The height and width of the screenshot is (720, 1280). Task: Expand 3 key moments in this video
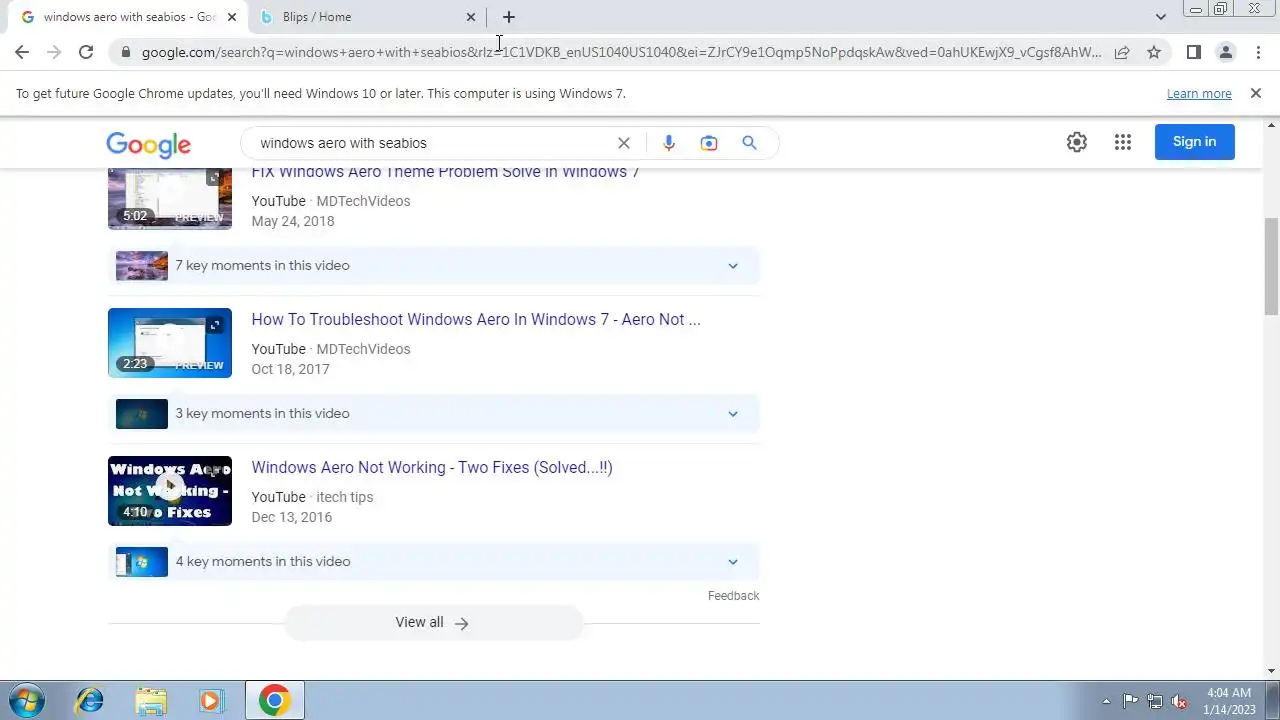click(x=434, y=413)
